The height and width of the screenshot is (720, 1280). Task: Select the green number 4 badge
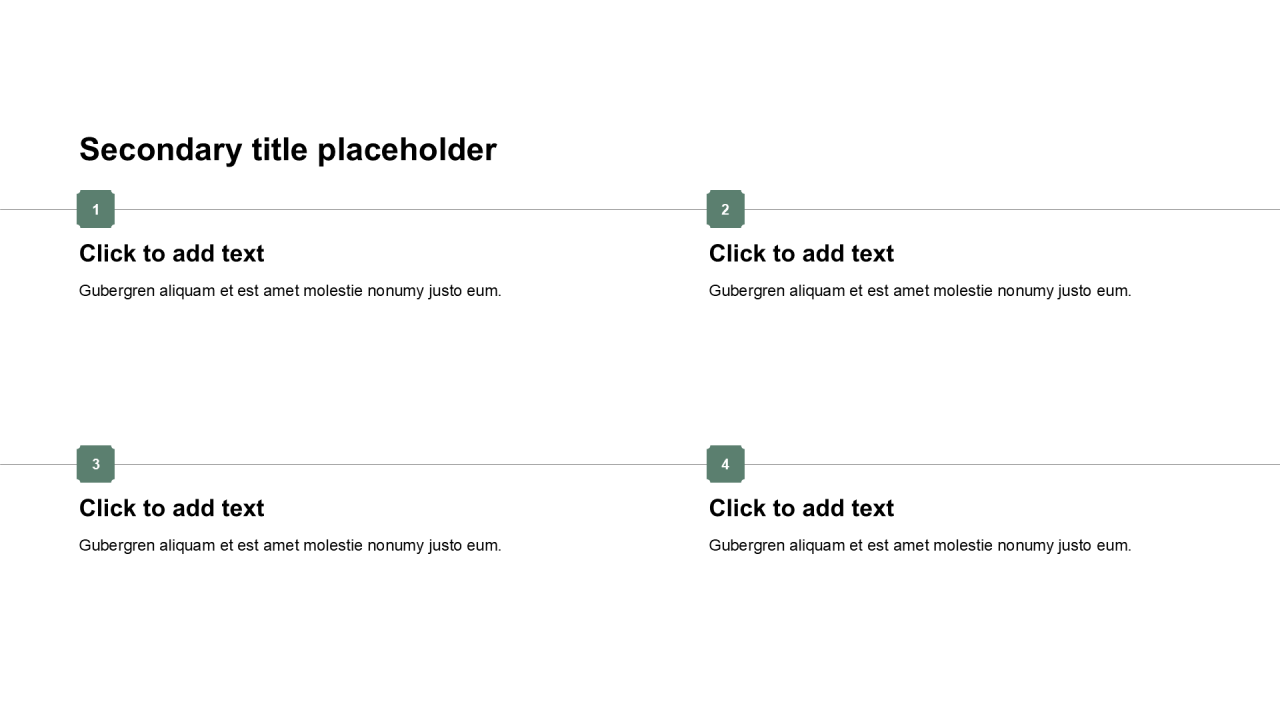[725, 464]
